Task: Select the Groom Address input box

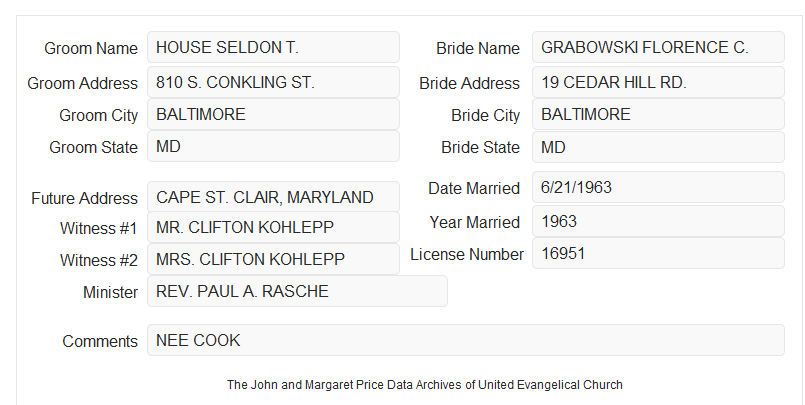Action: pyautogui.click(x=273, y=82)
